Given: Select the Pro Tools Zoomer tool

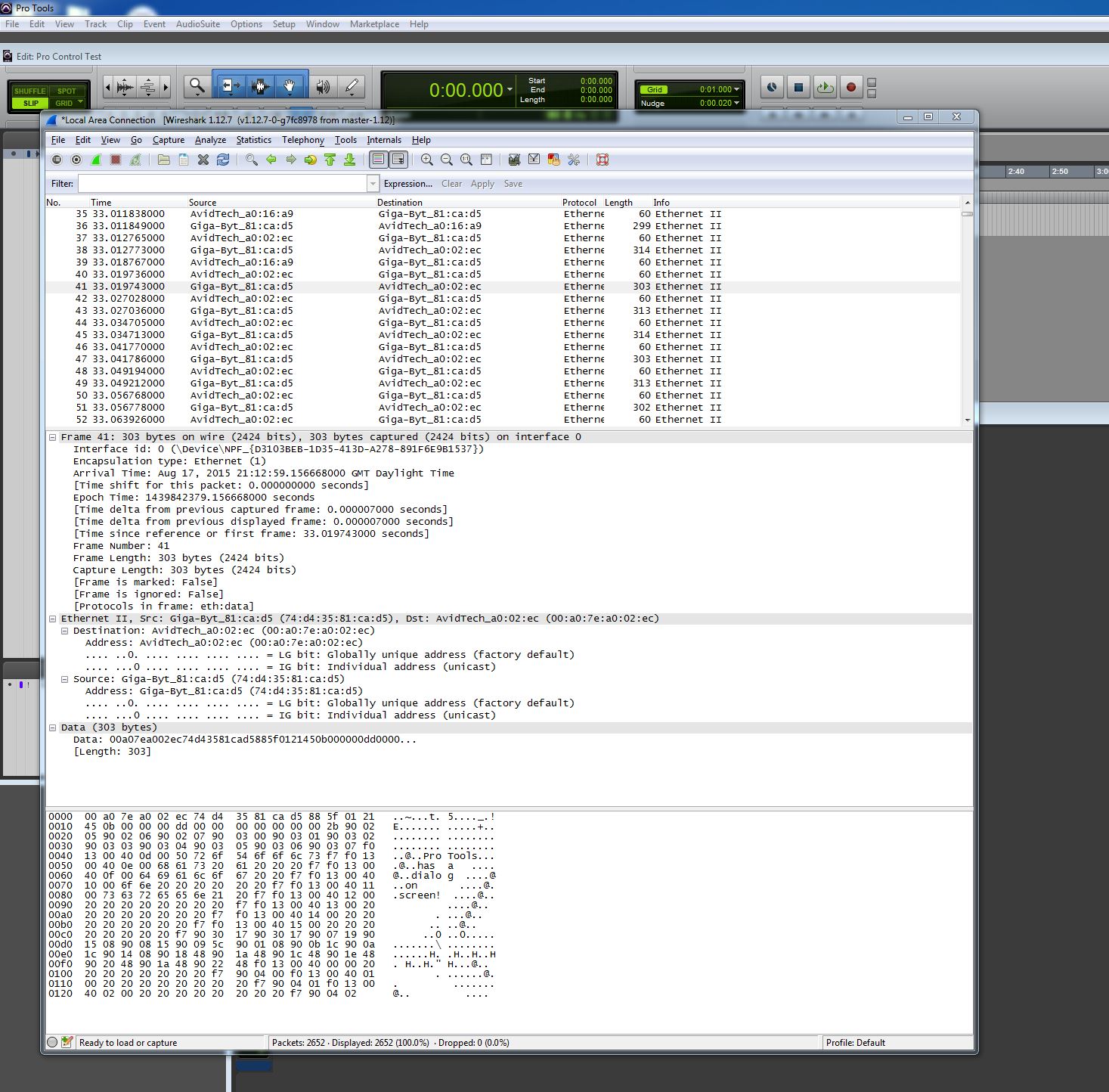Looking at the screenshot, I should tap(197, 87).
